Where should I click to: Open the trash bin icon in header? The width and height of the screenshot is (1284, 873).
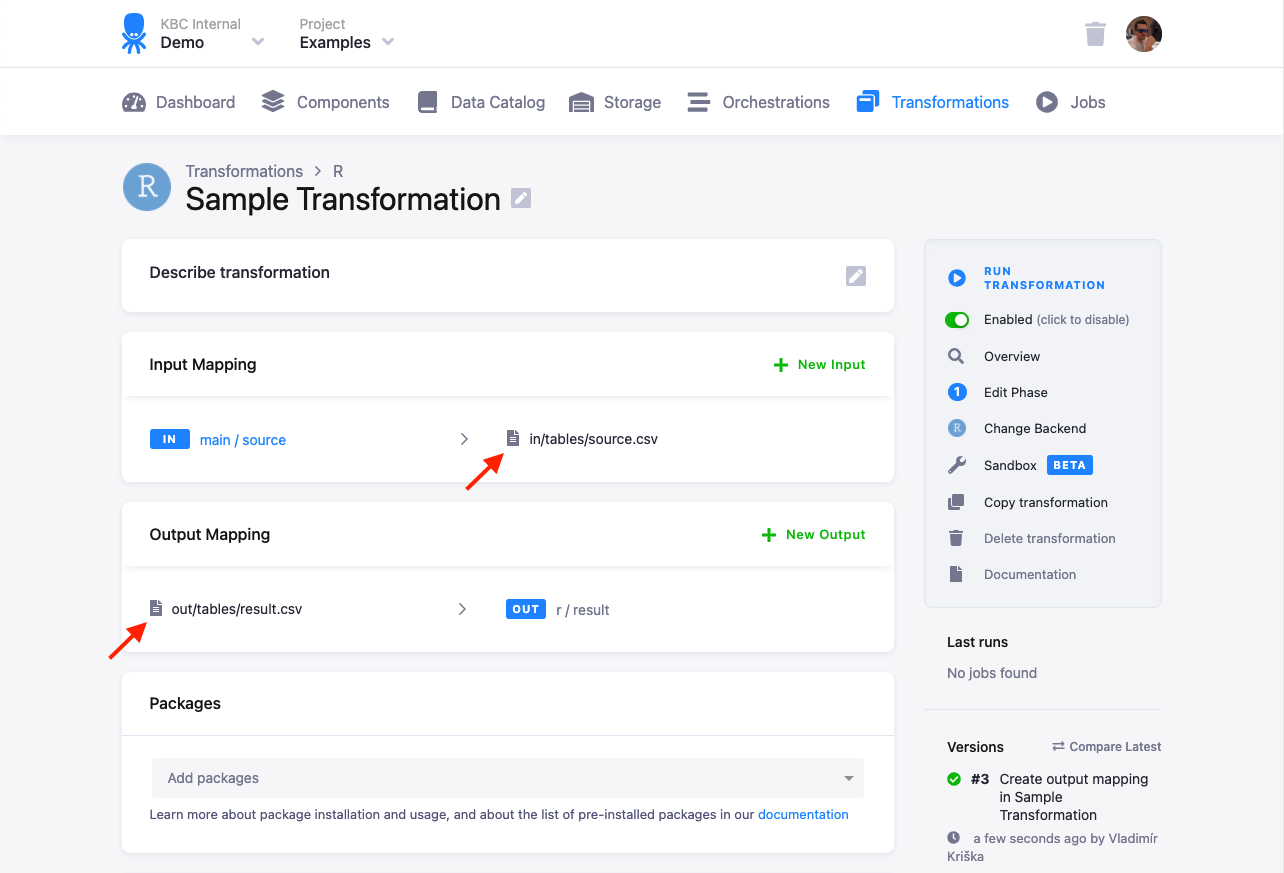[x=1096, y=34]
